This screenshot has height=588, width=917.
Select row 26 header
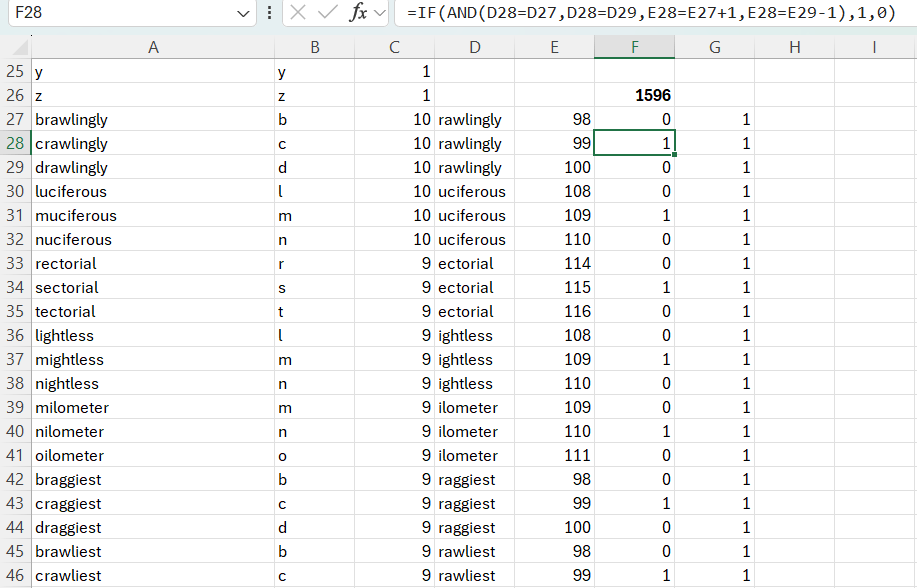tap(15, 95)
